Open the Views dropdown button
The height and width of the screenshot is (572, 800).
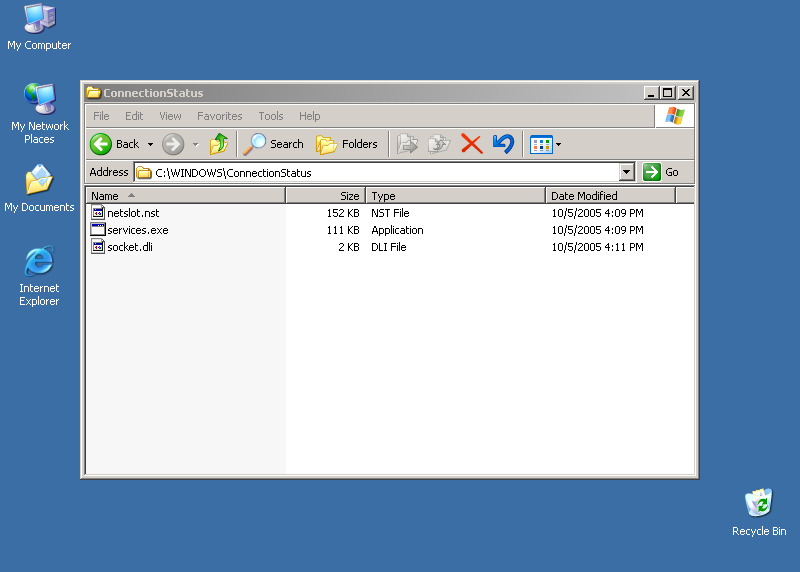point(546,144)
